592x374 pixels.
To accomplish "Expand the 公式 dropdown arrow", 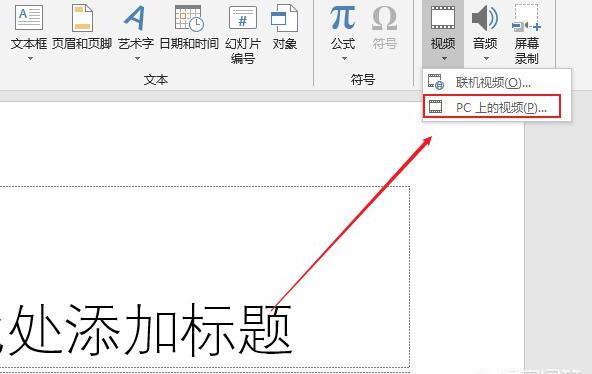I will click(x=344, y=58).
